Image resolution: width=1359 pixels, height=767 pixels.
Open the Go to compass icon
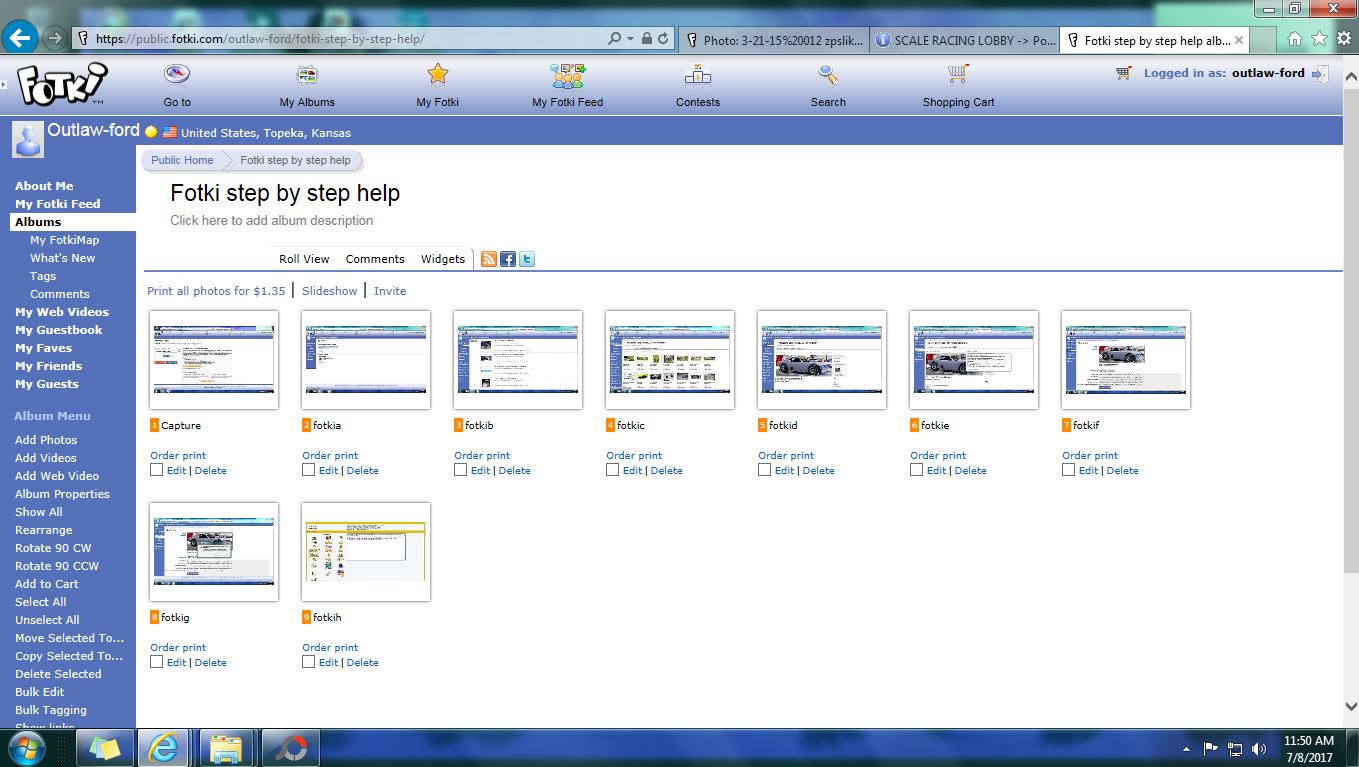(177, 75)
